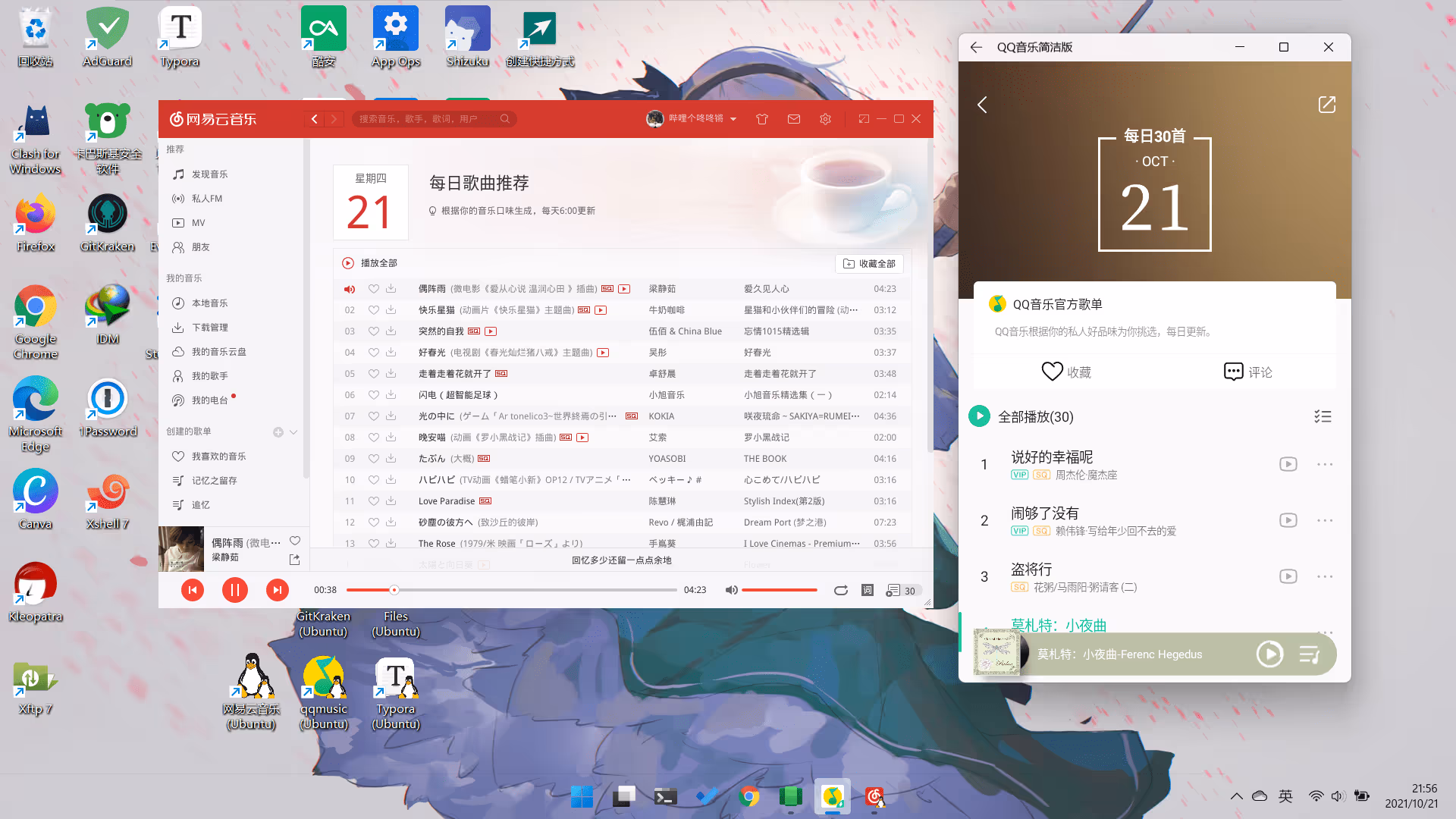The width and height of the screenshot is (1456, 819).
Task: Open lyrics panel with the 词 icon
Action: (x=868, y=590)
